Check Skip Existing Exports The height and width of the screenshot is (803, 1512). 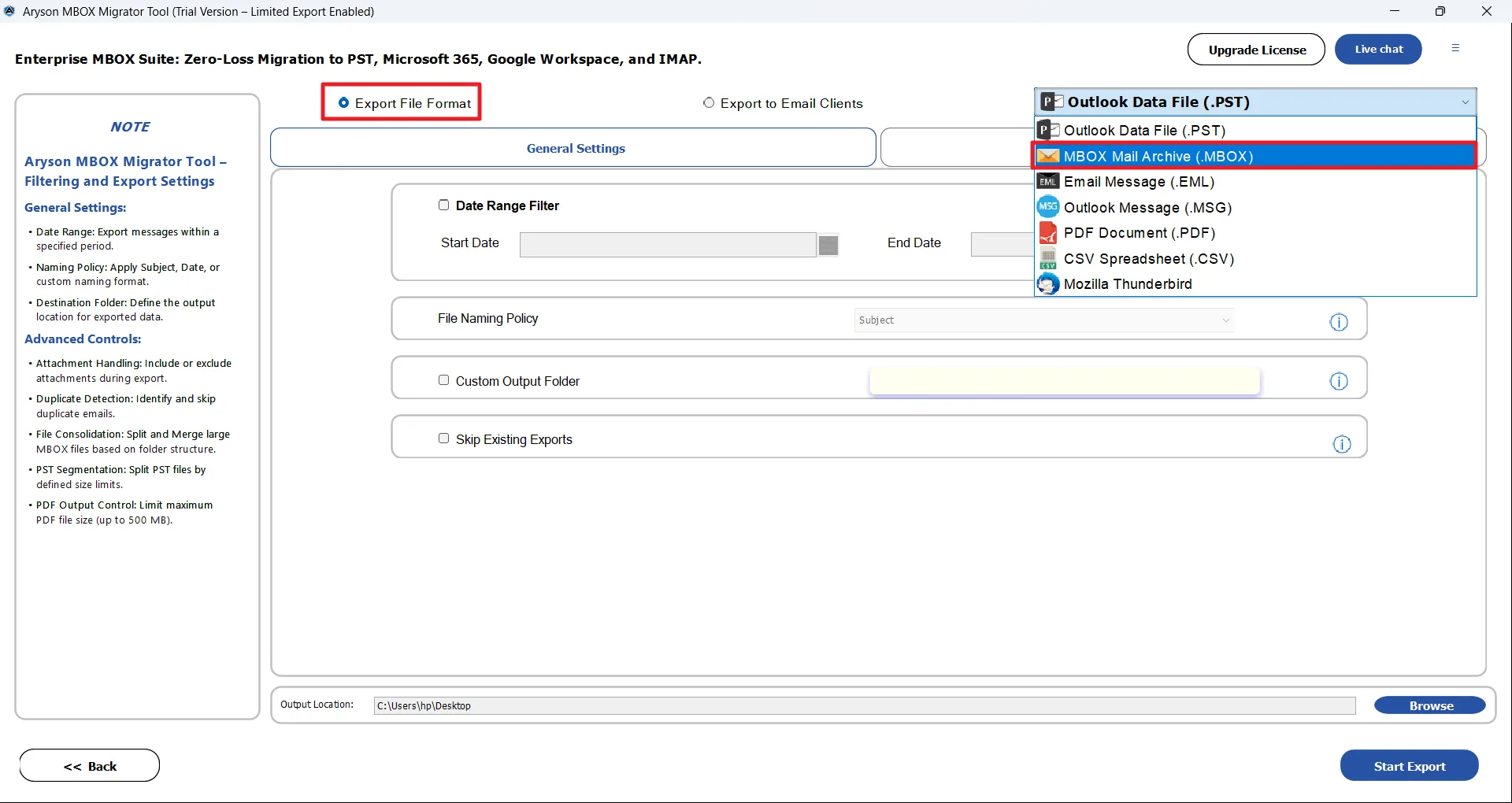click(x=443, y=439)
